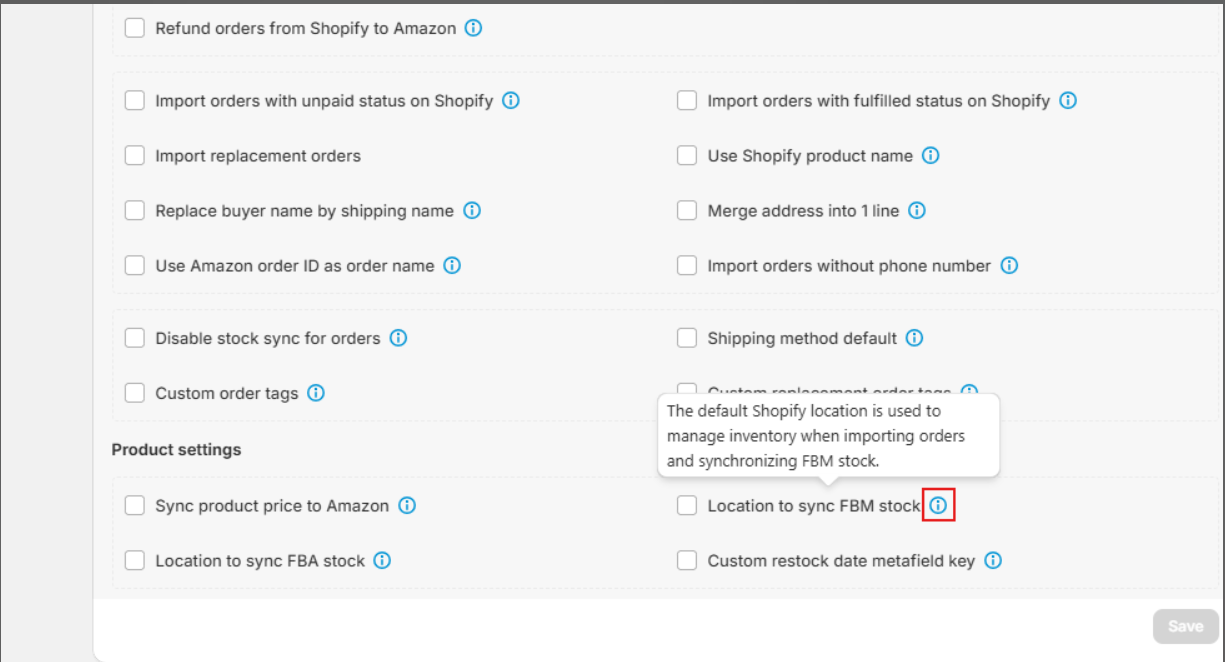The image size is (1225, 662).
Task: Click info icon next to Disable stock sync
Action: click(398, 338)
